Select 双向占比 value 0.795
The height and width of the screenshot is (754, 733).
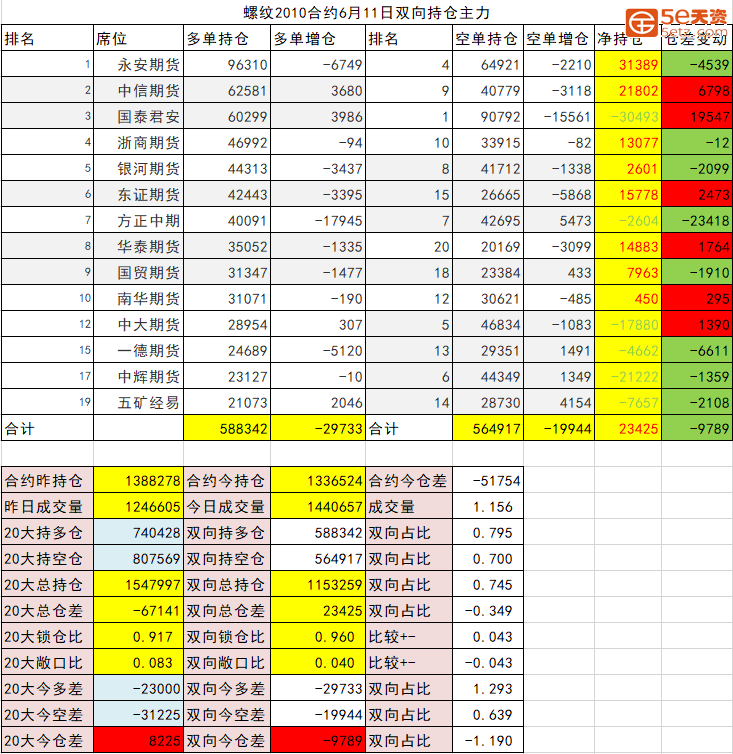pyautogui.click(x=488, y=532)
